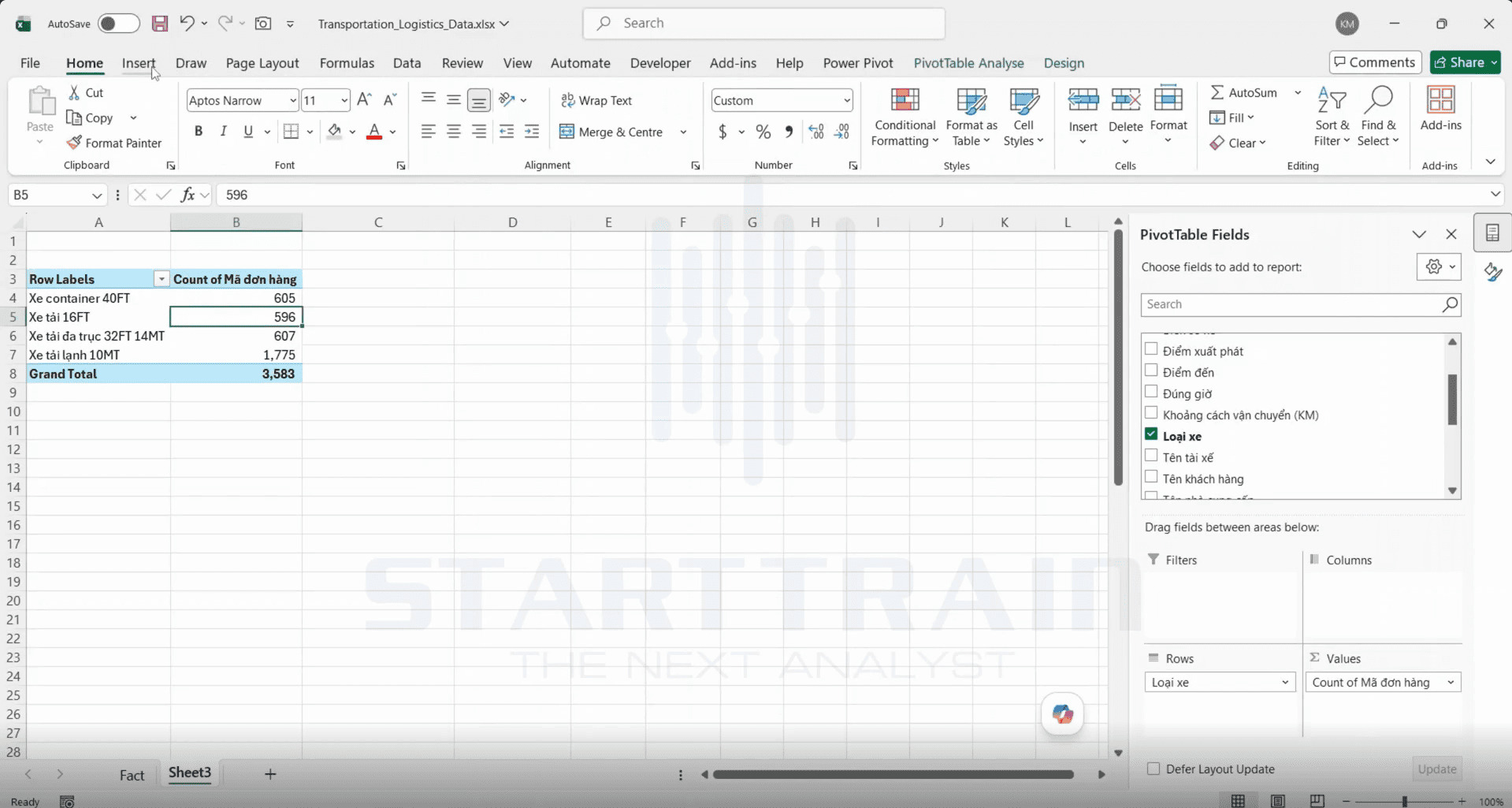Open the Insert ribbon tab
This screenshot has width=1512, height=808.
click(x=139, y=63)
